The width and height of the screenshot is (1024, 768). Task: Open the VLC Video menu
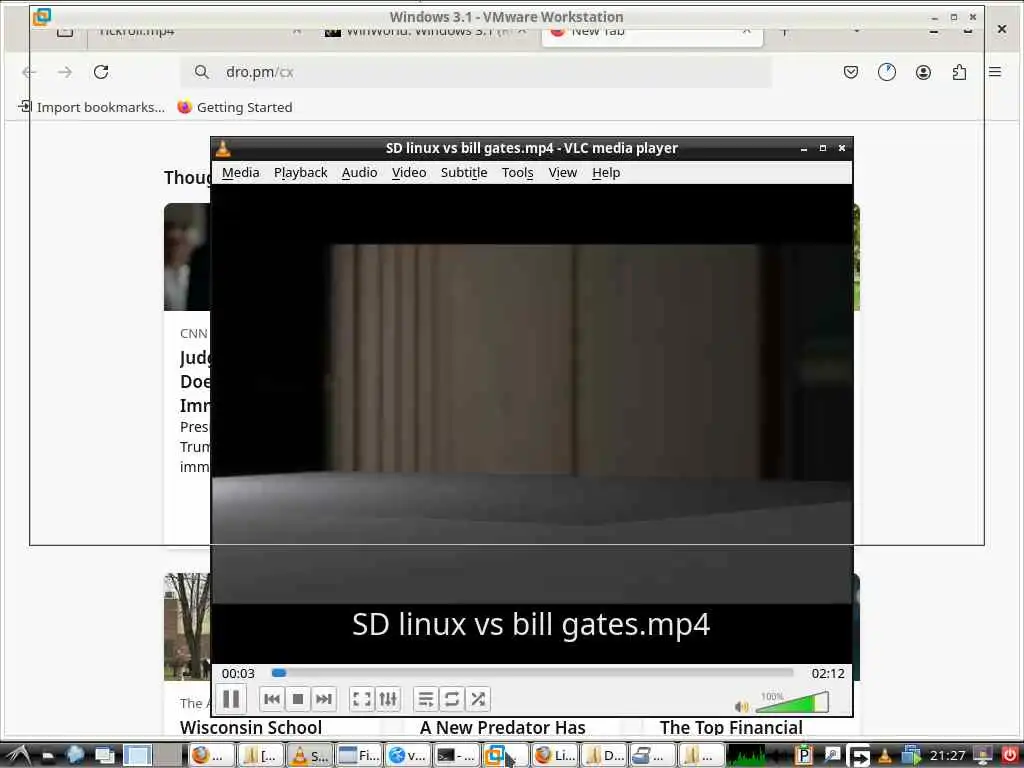tap(409, 172)
